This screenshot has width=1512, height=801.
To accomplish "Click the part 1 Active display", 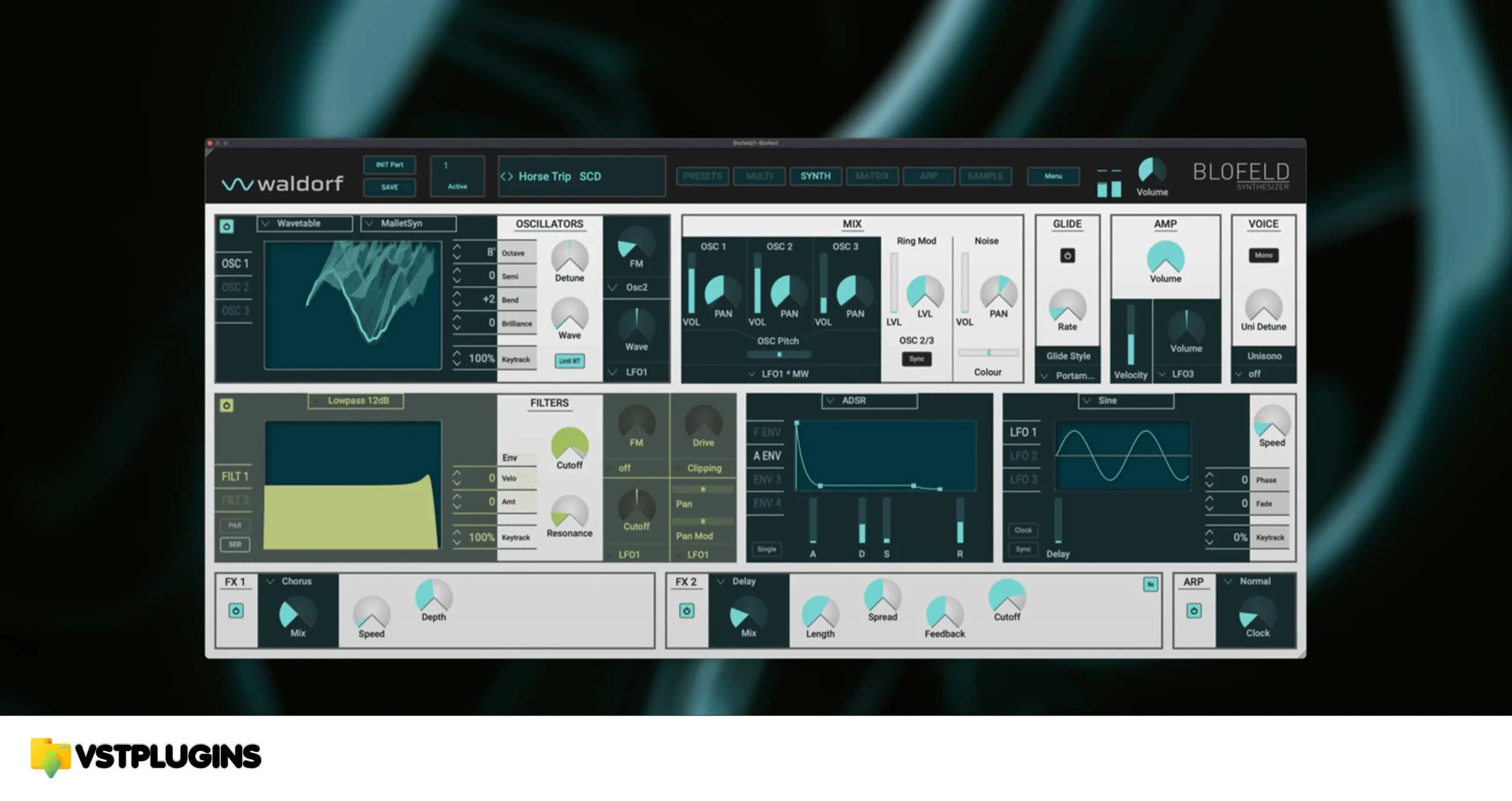I will (457, 176).
